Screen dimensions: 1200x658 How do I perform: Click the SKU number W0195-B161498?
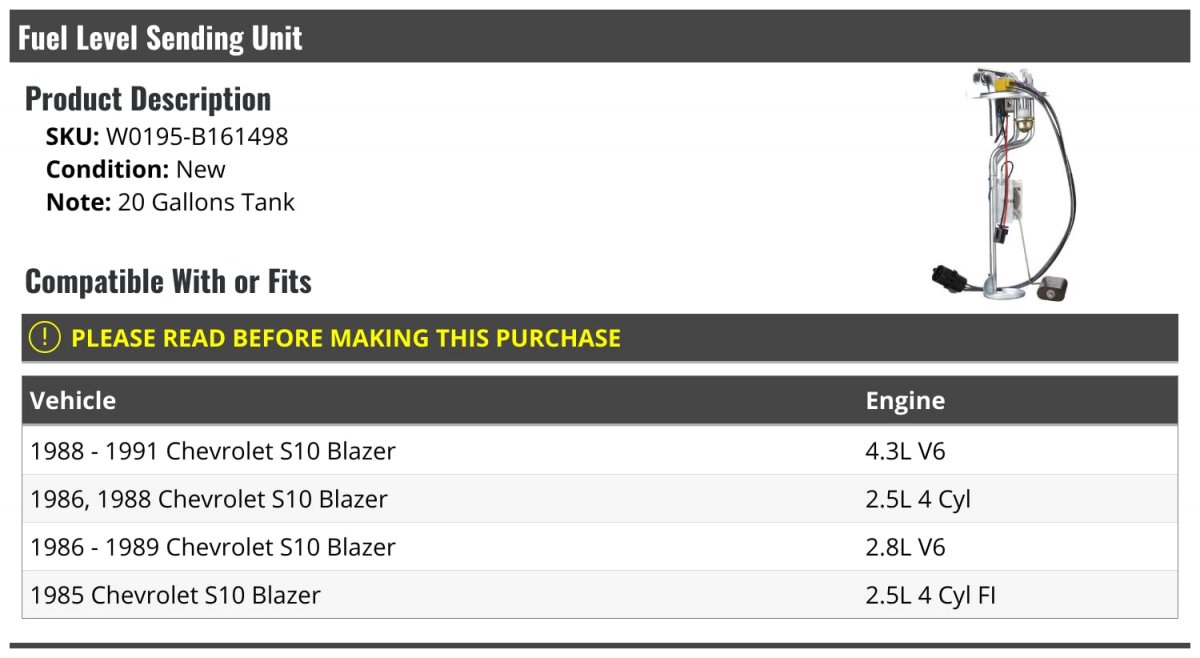[197, 137]
